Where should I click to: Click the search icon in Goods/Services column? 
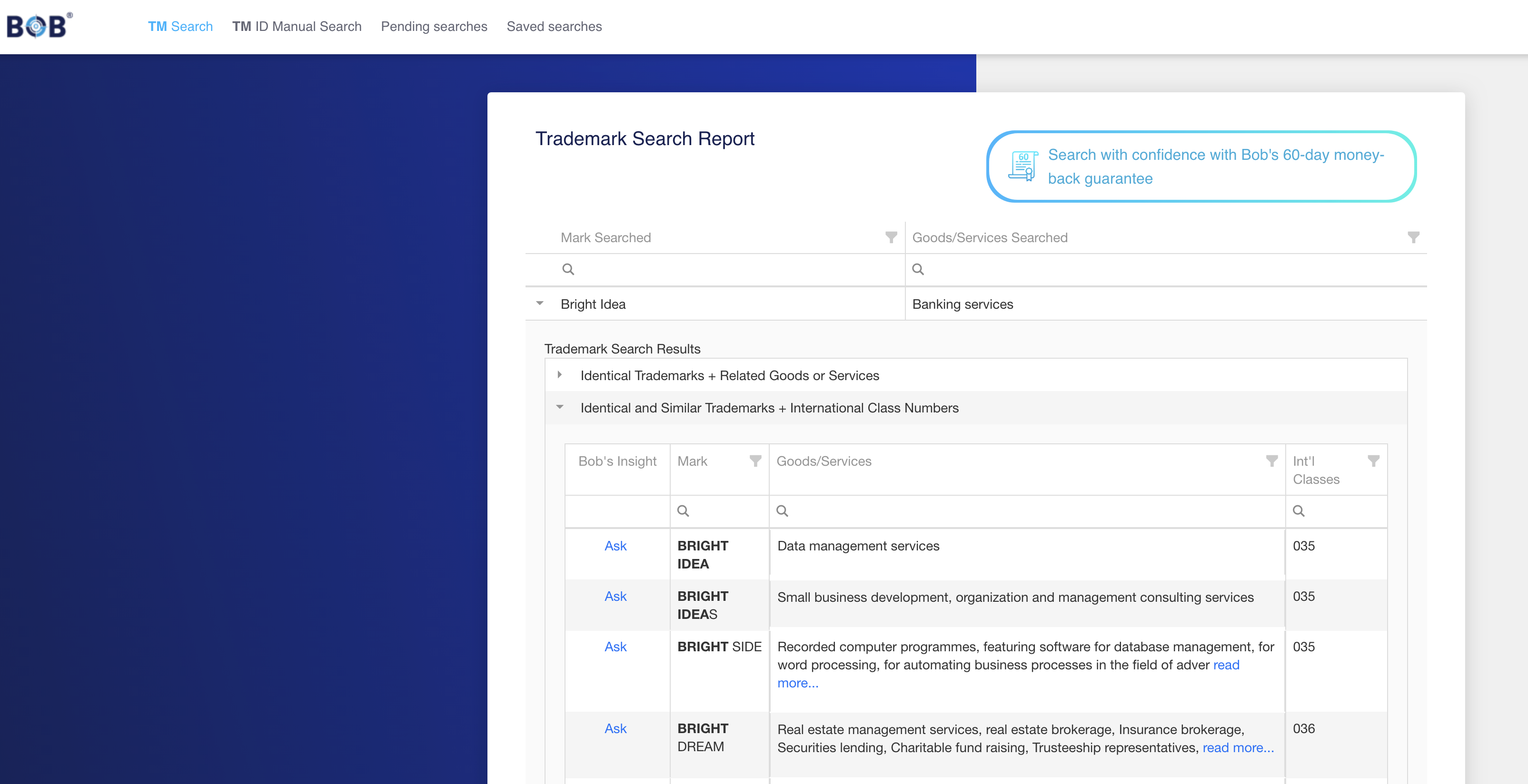782,510
